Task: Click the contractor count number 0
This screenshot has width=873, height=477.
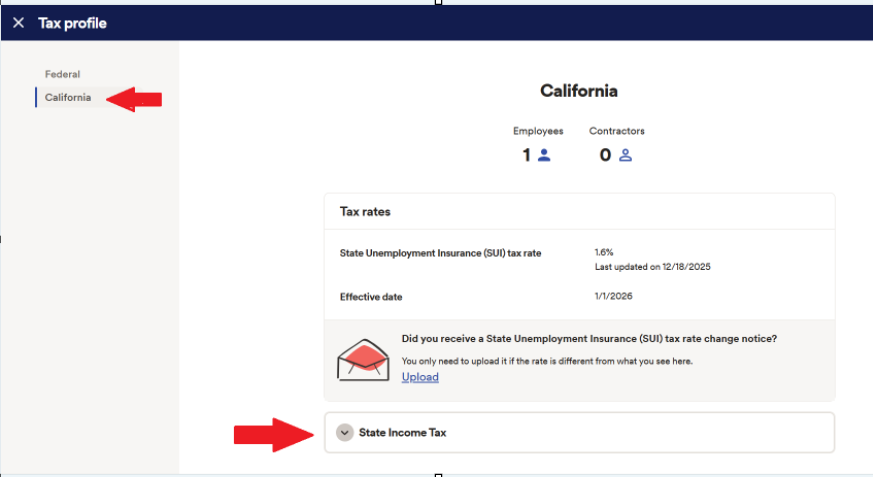Action: [x=605, y=155]
